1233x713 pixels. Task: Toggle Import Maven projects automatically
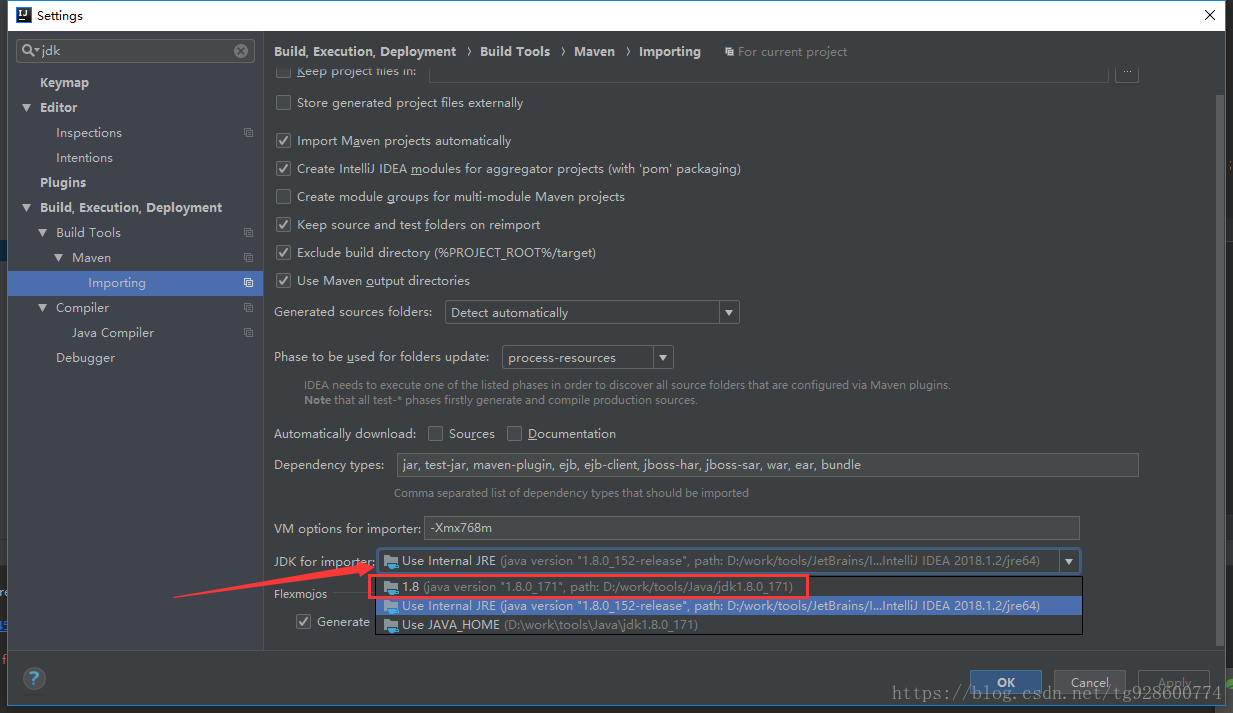283,141
